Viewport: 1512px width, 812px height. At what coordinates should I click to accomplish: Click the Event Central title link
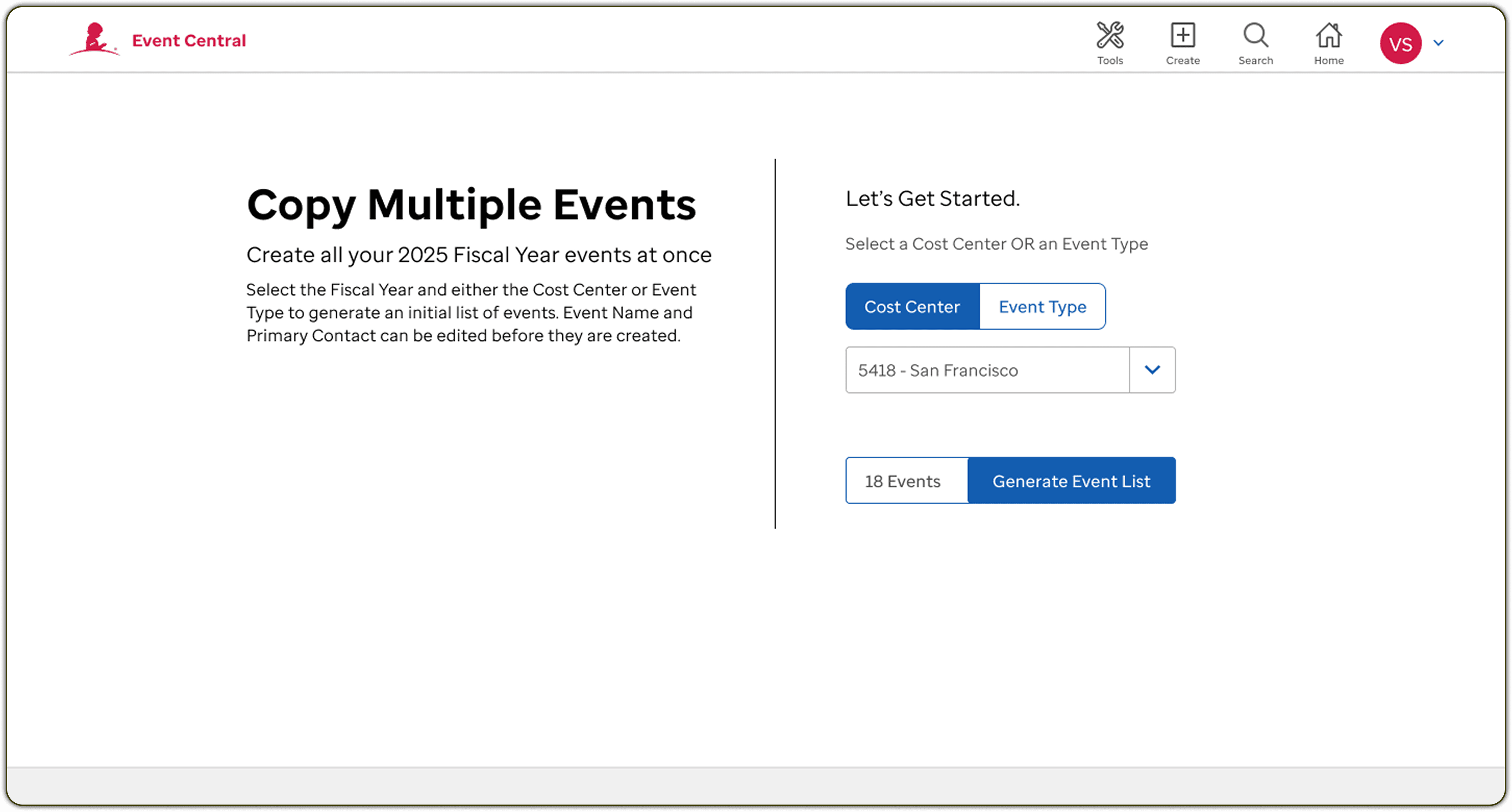(189, 41)
